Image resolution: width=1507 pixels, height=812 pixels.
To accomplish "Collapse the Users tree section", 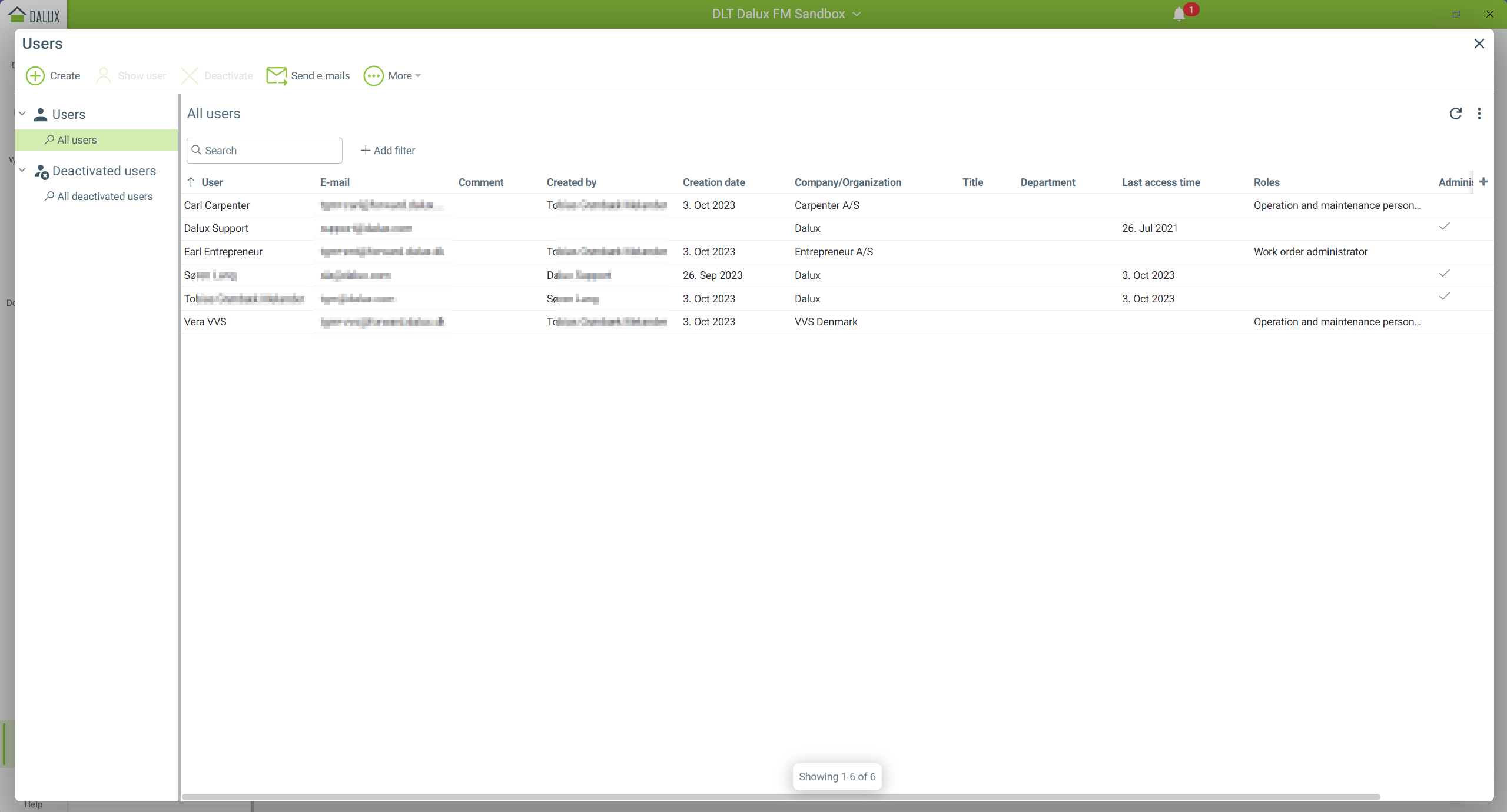I will point(22,114).
